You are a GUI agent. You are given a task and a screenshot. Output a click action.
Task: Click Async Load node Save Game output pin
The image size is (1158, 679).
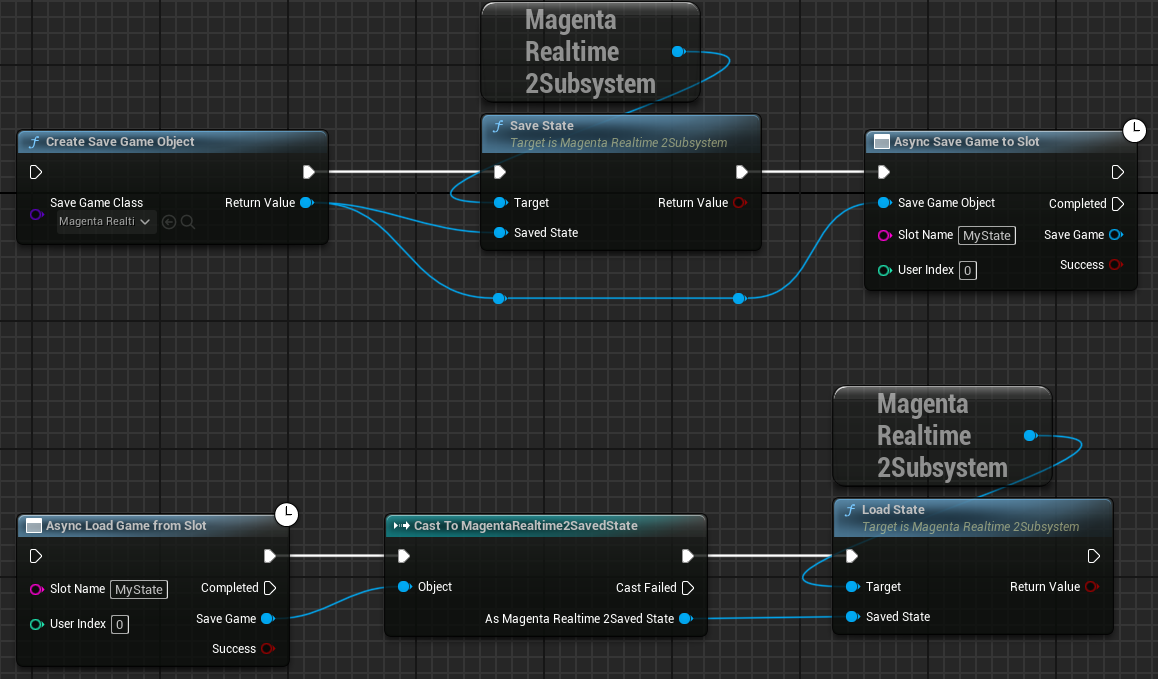(x=267, y=619)
